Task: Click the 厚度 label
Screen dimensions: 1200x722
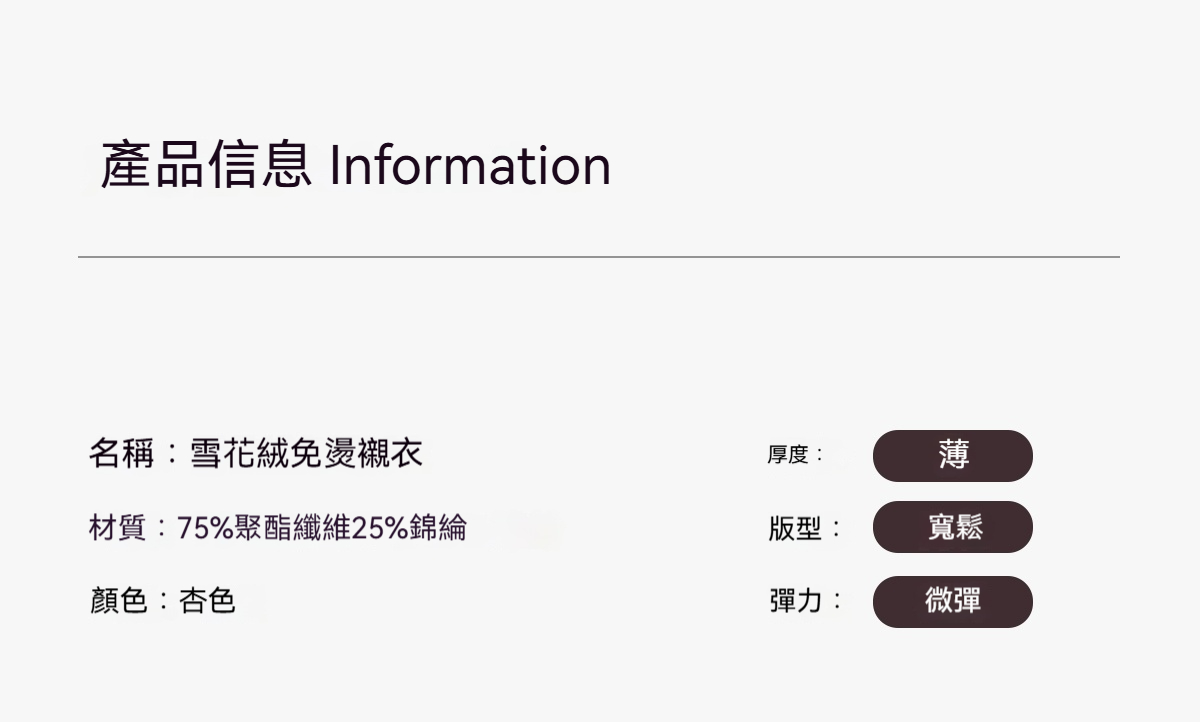Action: tap(788, 455)
